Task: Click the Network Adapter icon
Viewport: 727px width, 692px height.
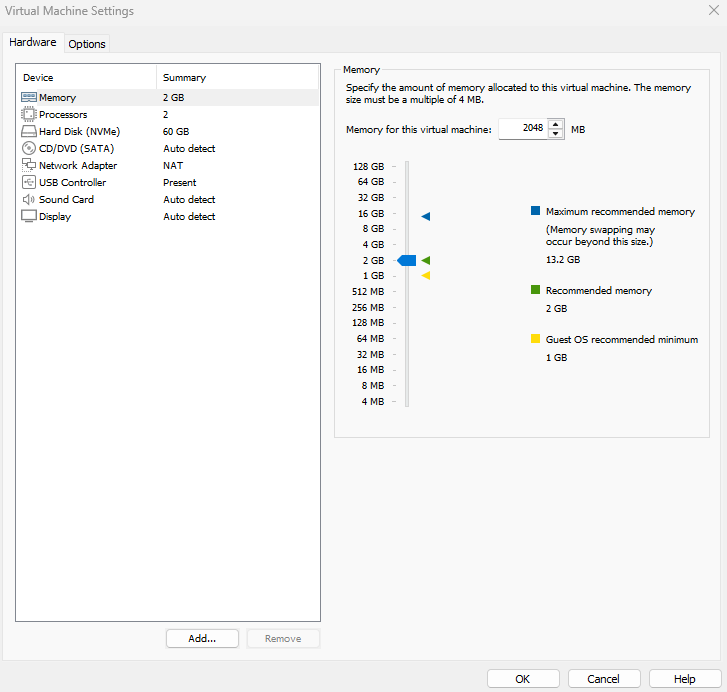Action: point(29,165)
